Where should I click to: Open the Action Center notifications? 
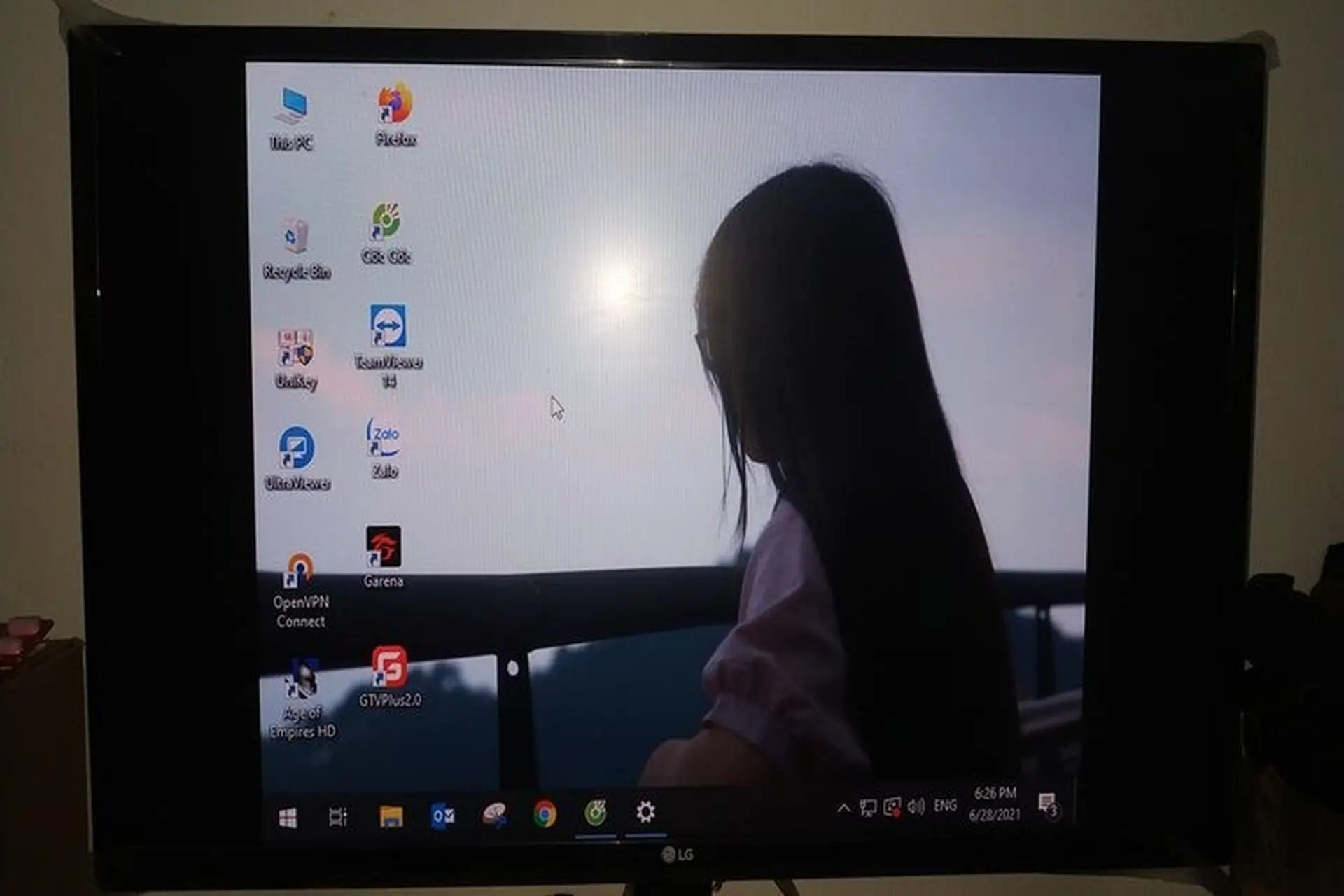click(1048, 804)
